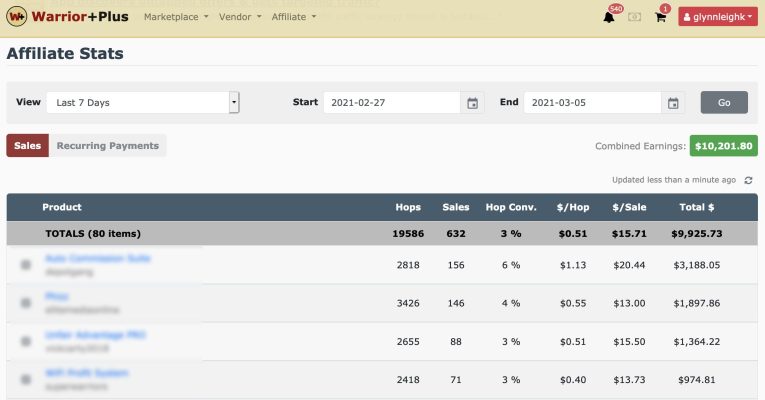Viewport: 765px width, 400px height.
Task: Open the product link in the $1,364.22 row
Action: 95,335
